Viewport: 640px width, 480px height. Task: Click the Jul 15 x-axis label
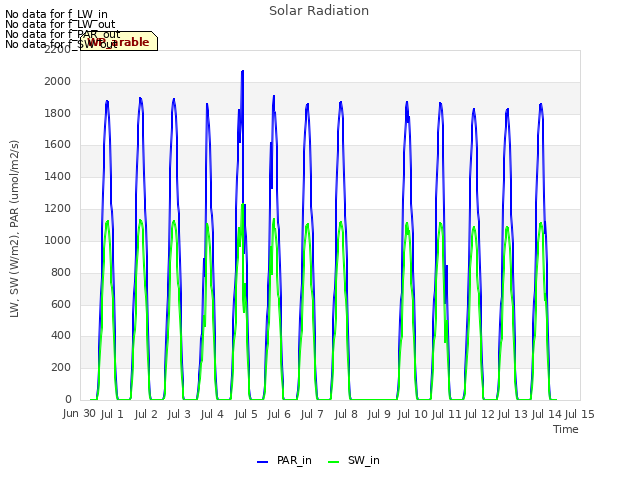[580, 415]
